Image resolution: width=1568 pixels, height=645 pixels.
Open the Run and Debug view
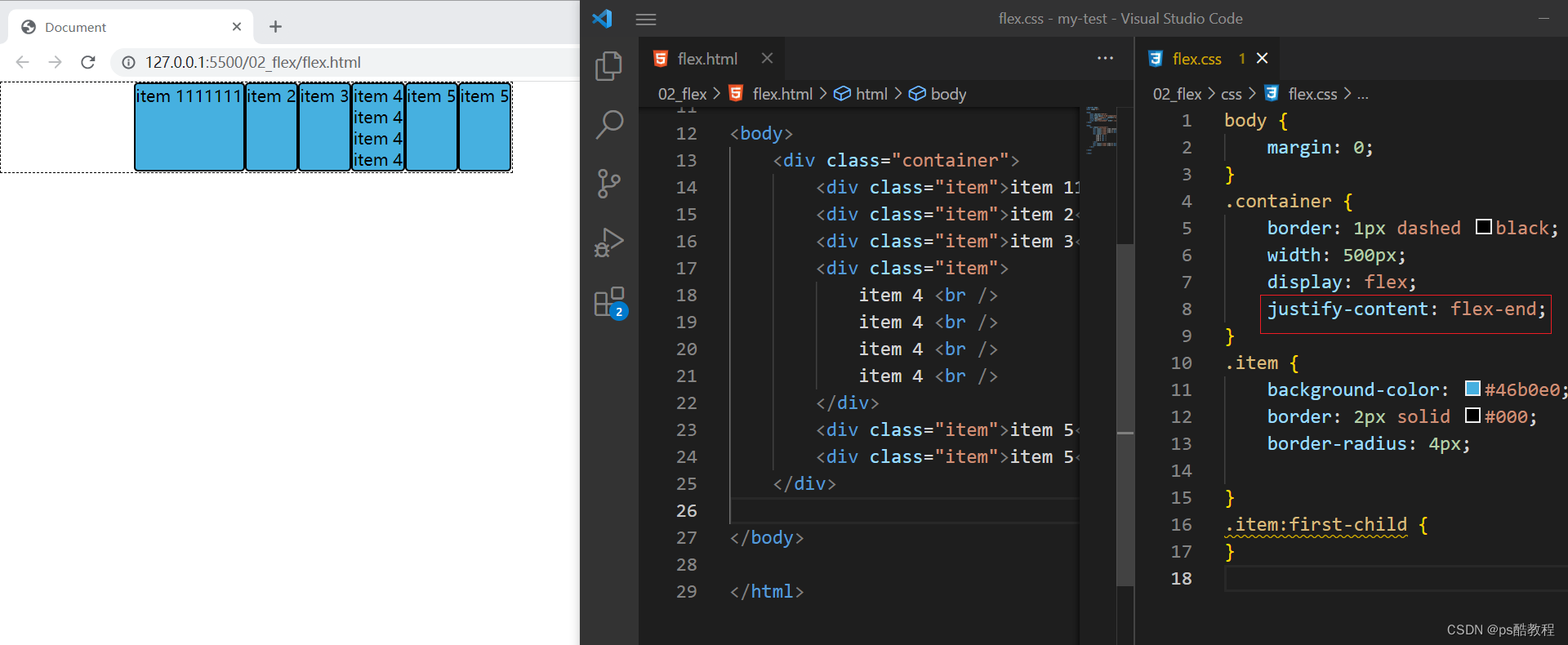pos(608,242)
